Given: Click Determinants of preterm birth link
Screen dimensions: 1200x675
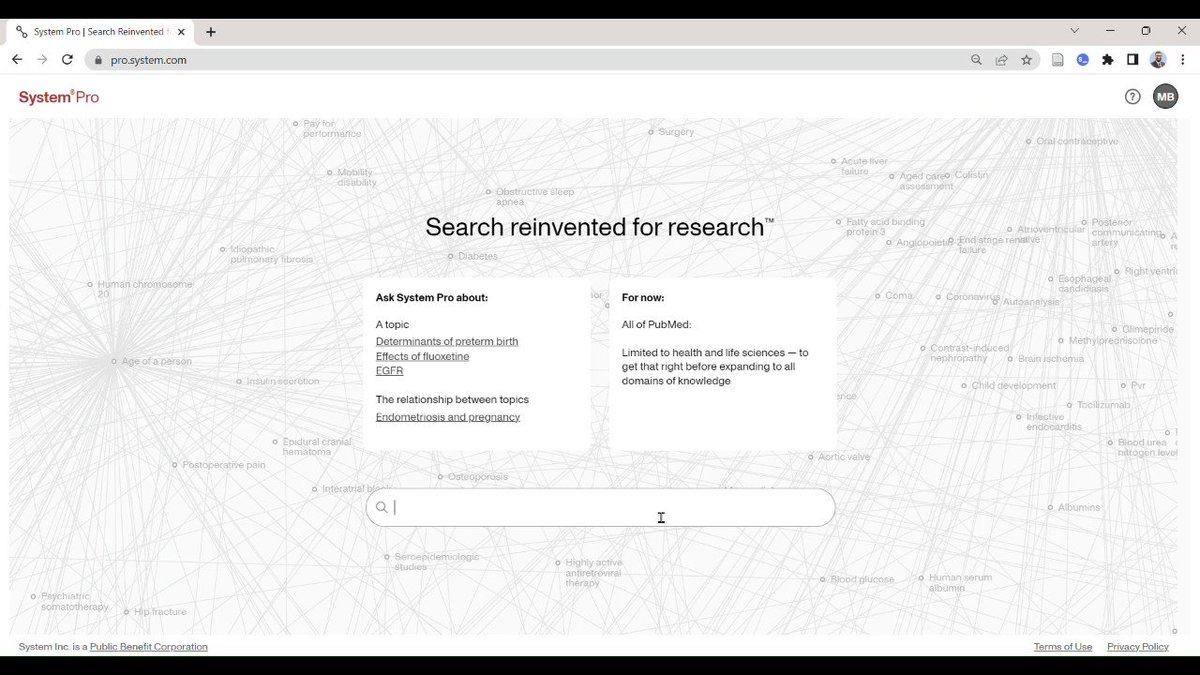Looking at the screenshot, I should click(x=447, y=341).
